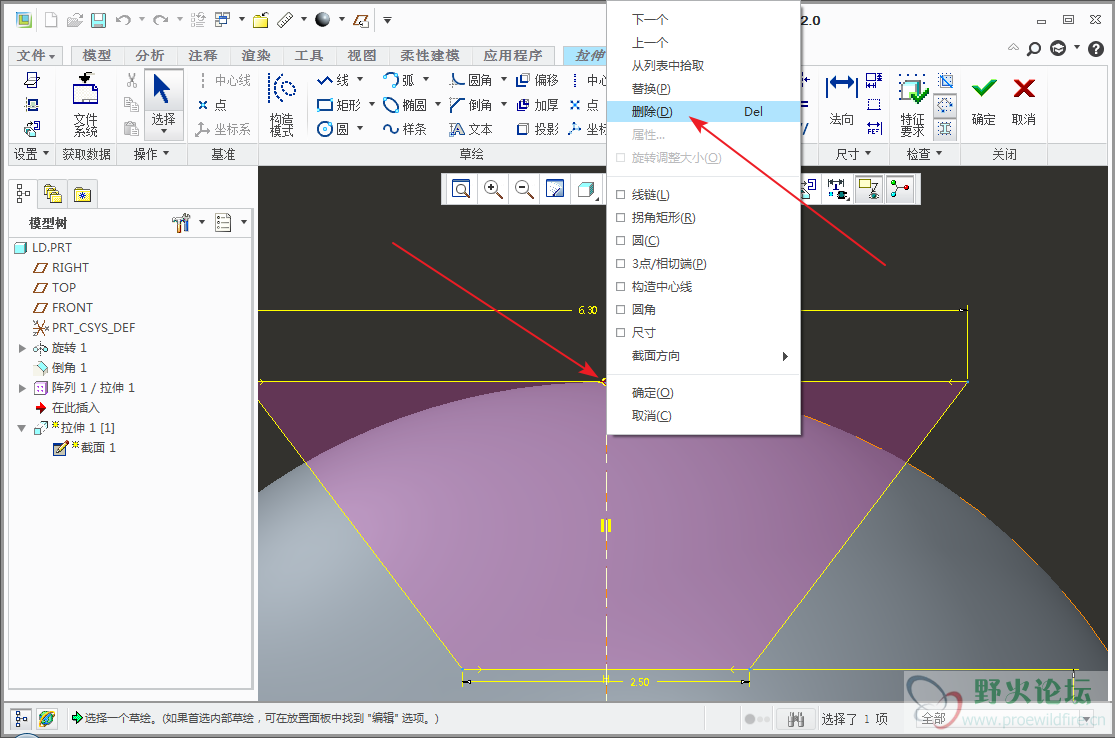Image resolution: width=1115 pixels, height=738 pixels.
Task: Zoom out using the graphics toolbar
Action: [524, 189]
